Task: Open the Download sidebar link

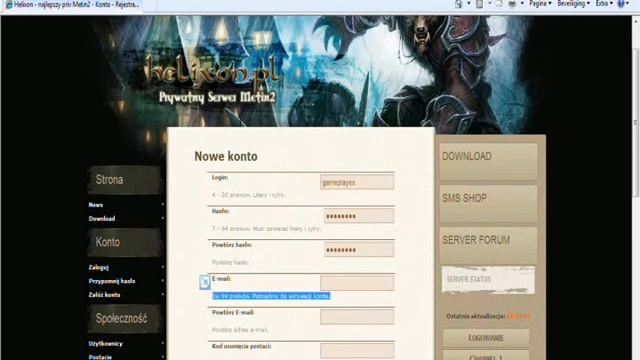Action: click(102, 219)
